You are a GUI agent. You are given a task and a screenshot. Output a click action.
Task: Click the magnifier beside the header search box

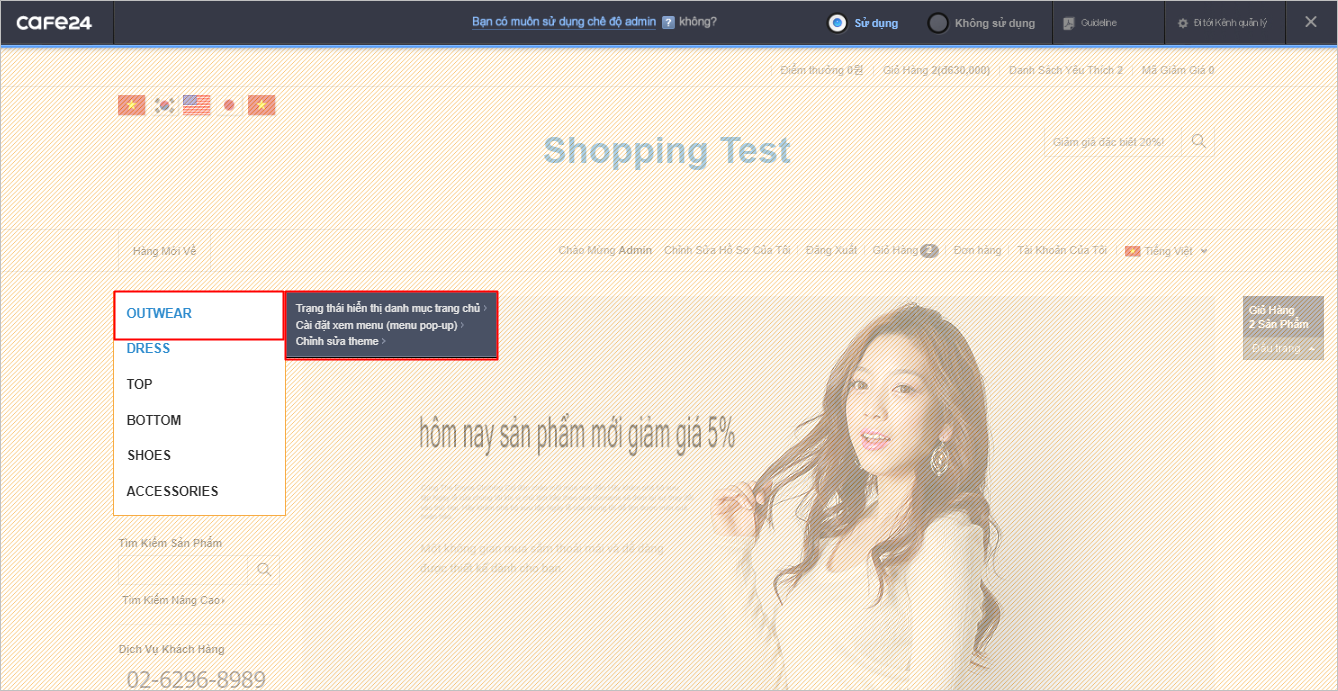(1198, 141)
